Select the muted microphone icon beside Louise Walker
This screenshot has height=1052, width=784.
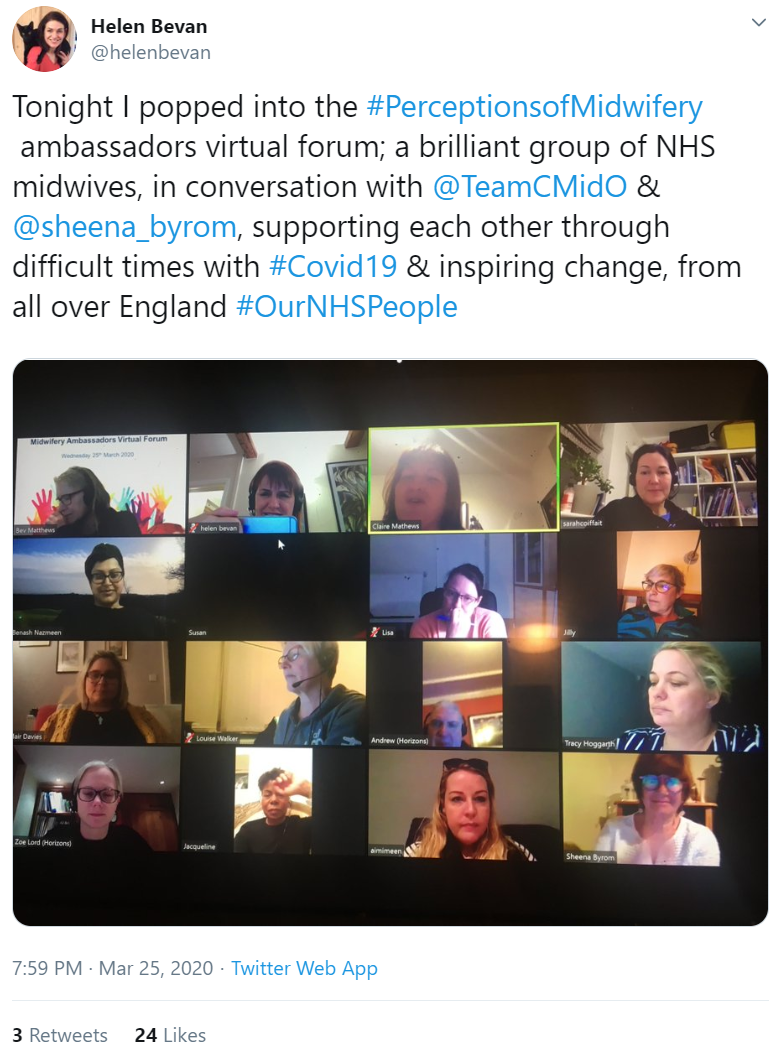point(190,738)
